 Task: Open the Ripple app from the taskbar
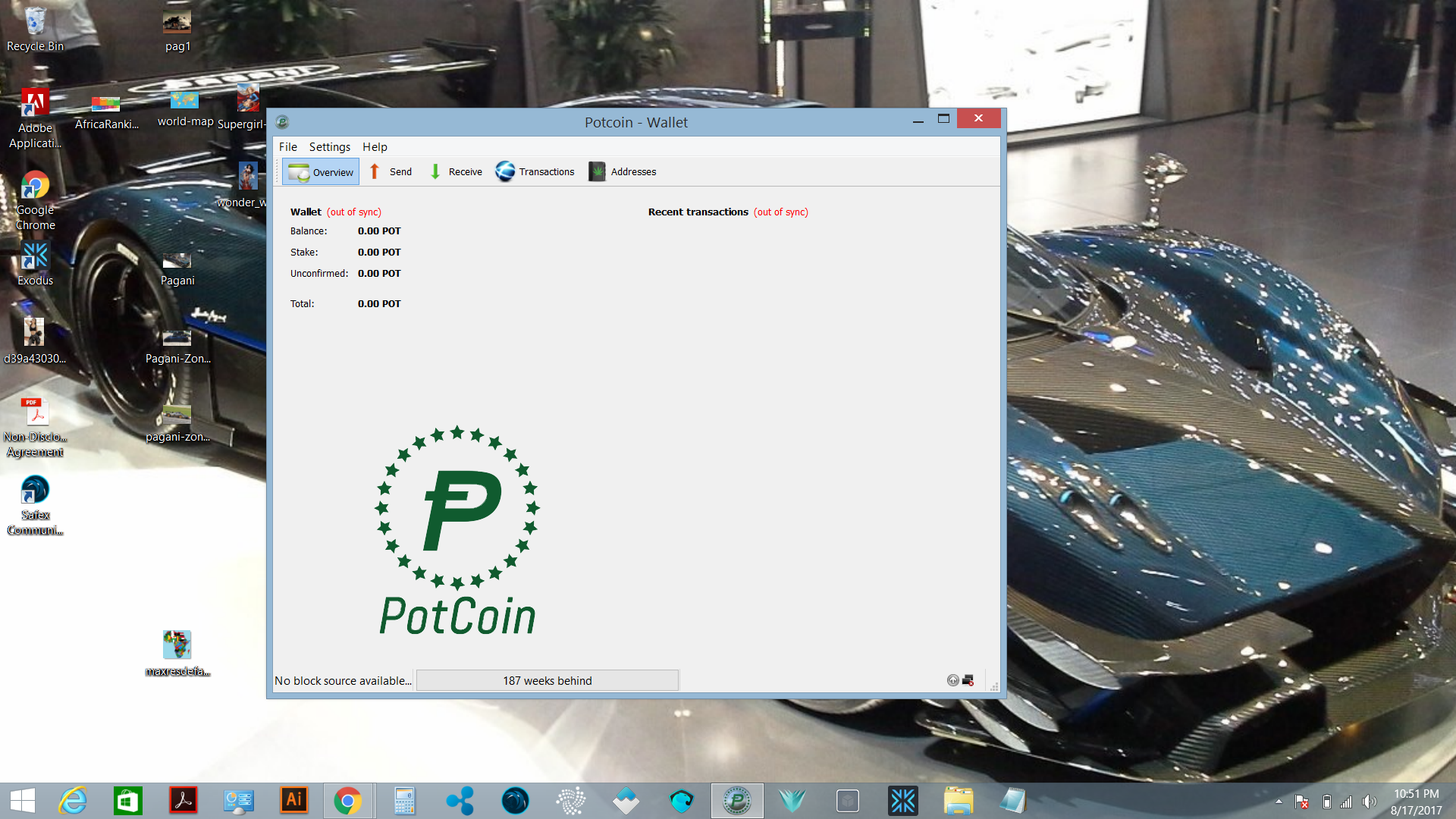coord(460,800)
